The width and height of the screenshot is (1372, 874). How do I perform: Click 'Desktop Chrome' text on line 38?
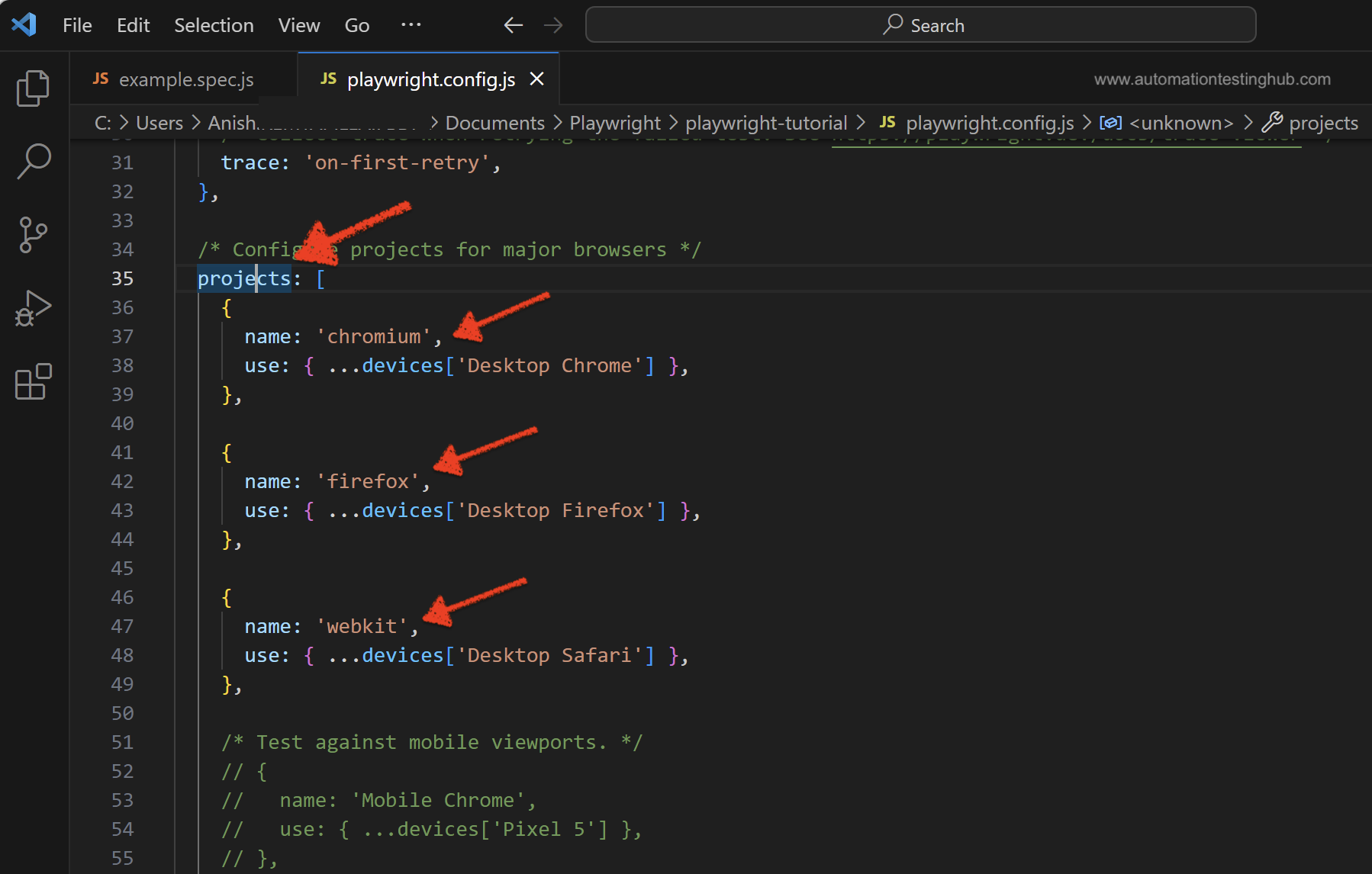(550, 365)
